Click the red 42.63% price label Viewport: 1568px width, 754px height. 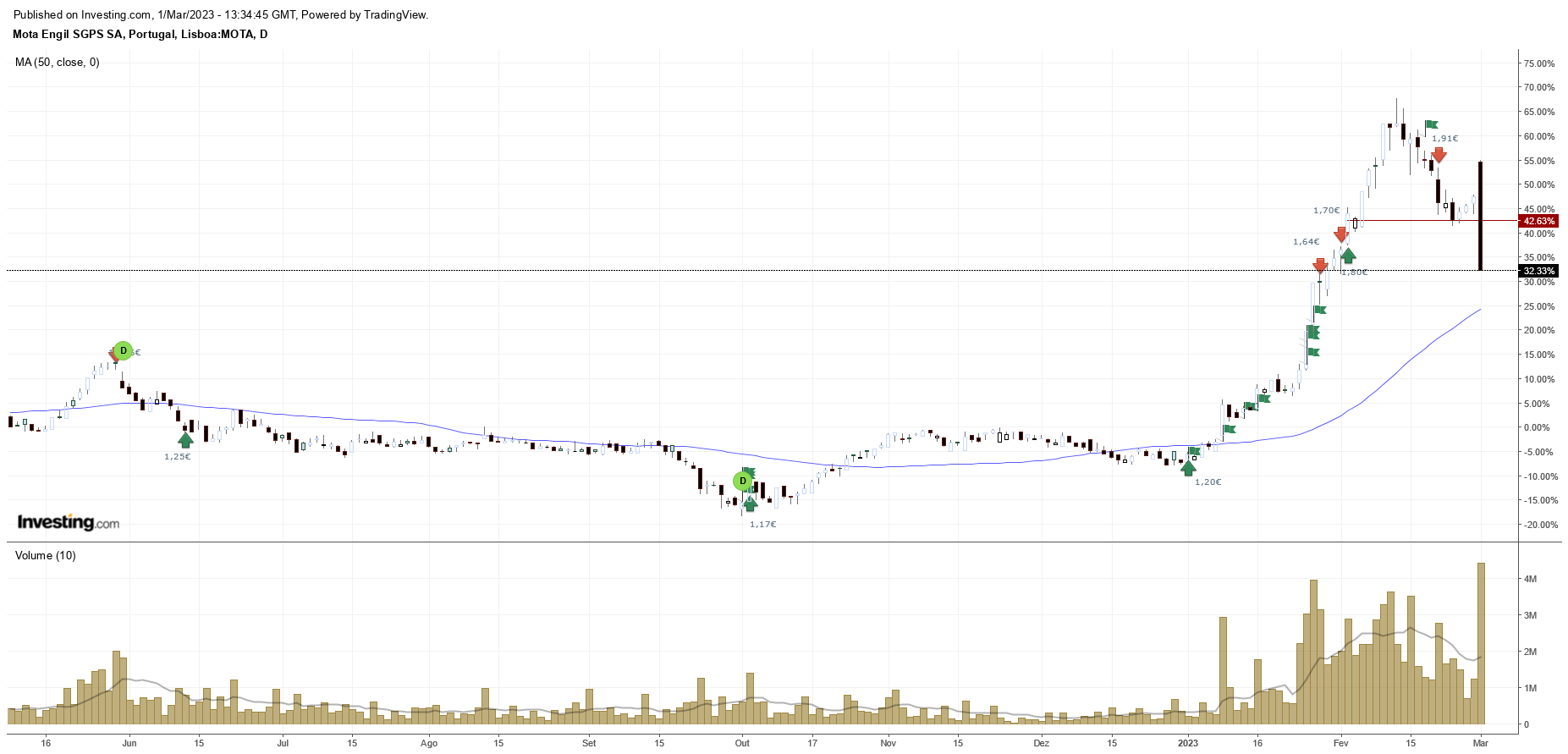point(1538,222)
